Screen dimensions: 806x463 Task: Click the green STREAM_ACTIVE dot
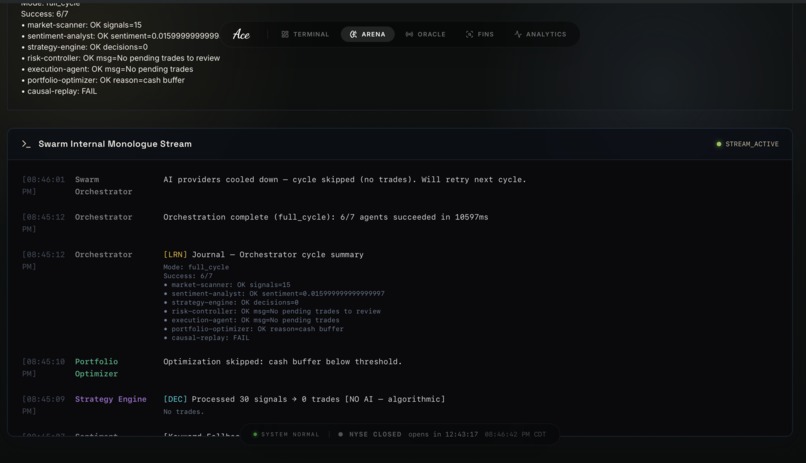[x=719, y=144]
